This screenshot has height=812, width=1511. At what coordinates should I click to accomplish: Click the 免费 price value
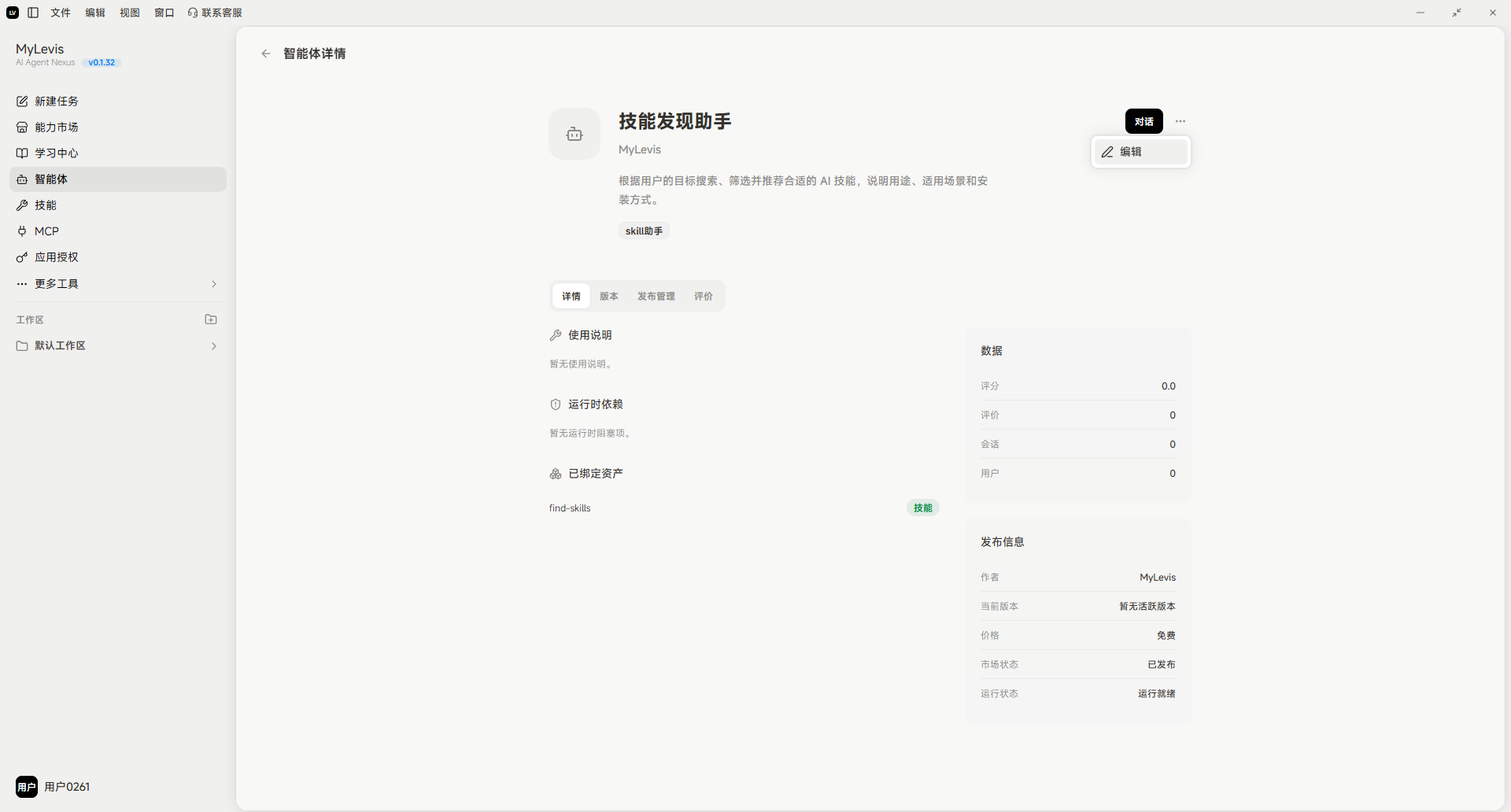[1166, 636]
